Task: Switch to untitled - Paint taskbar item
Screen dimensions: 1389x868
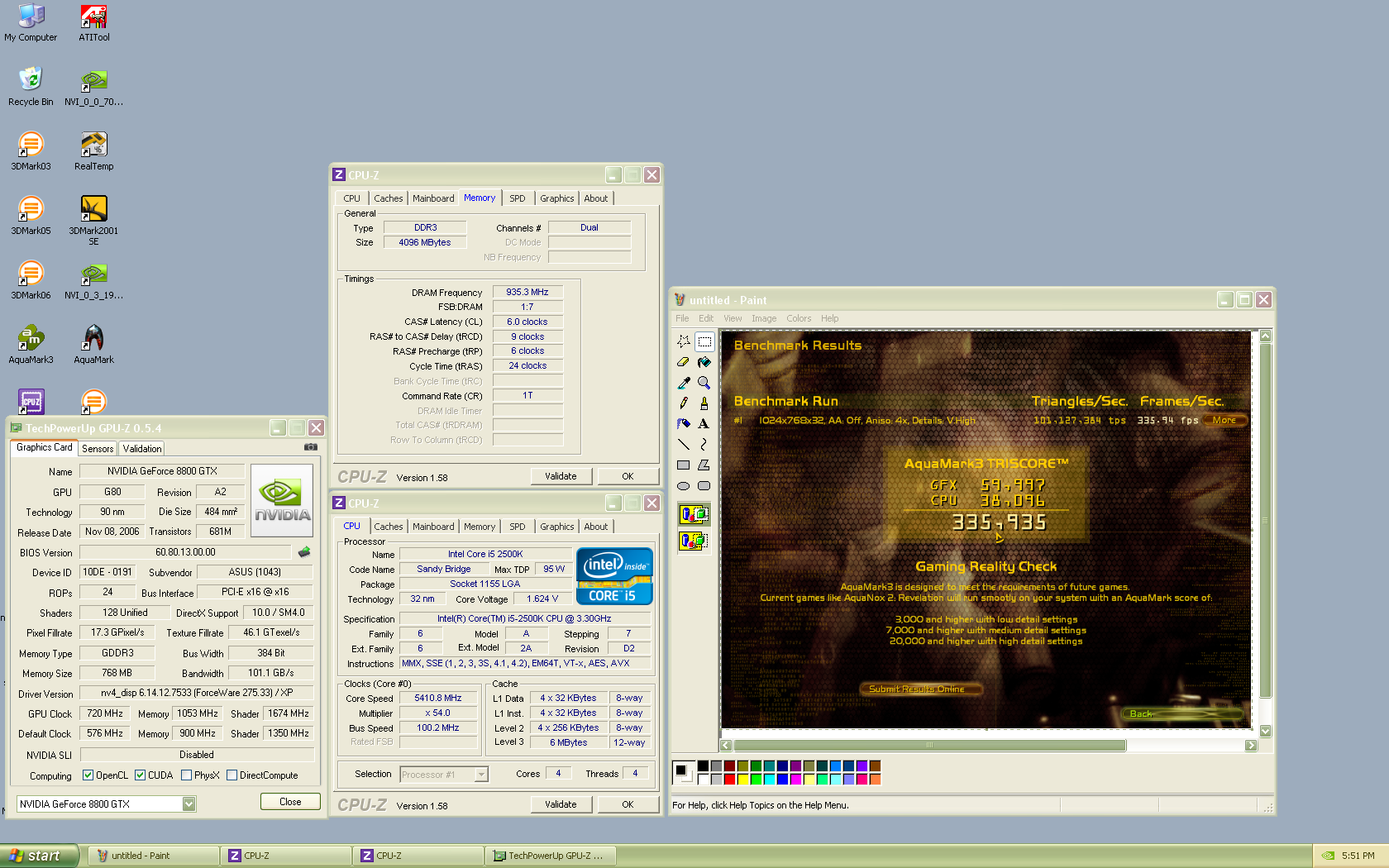Action: tap(154, 856)
